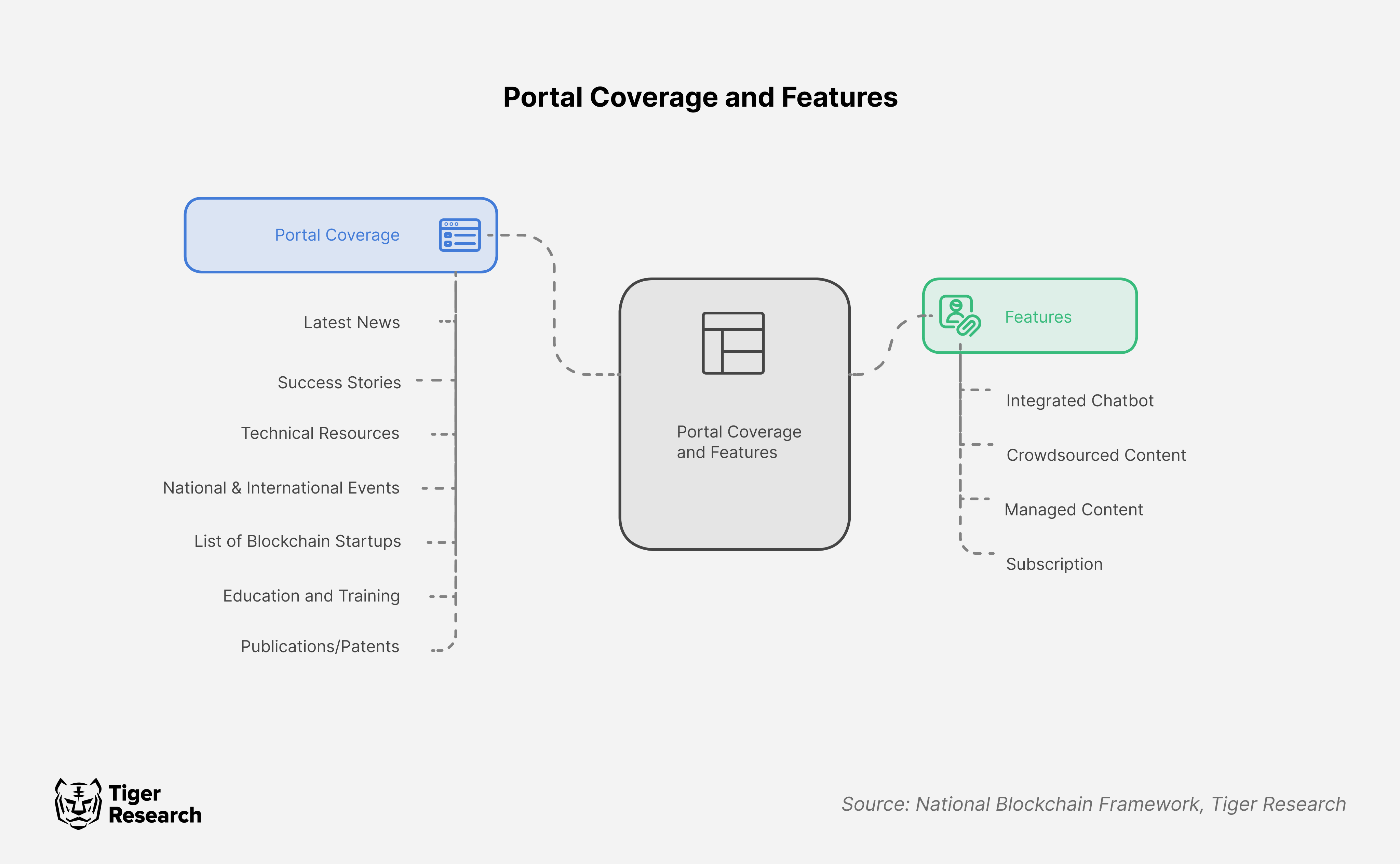Click the Success Stories item
Image resolution: width=1400 pixels, height=864 pixels.
point(339,382)
